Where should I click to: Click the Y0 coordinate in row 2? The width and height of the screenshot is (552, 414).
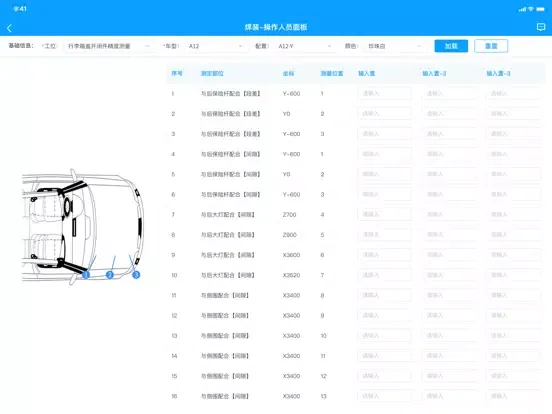point(286,114)
